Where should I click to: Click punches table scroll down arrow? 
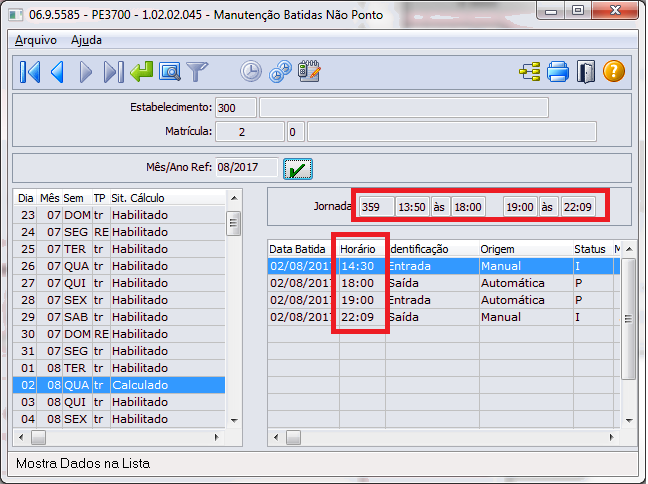[629, 420]
